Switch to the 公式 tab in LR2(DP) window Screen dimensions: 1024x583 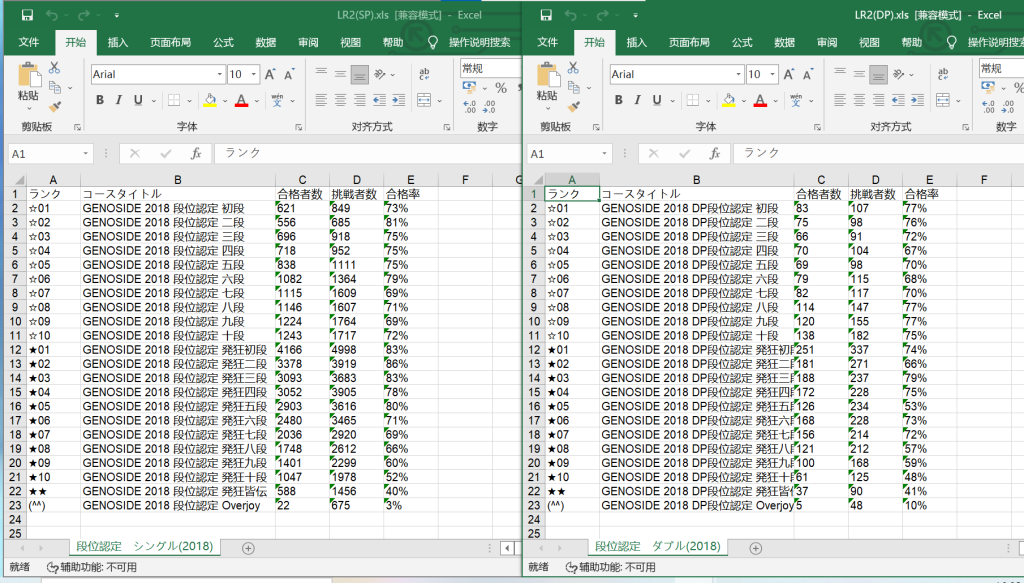[742, 43]
